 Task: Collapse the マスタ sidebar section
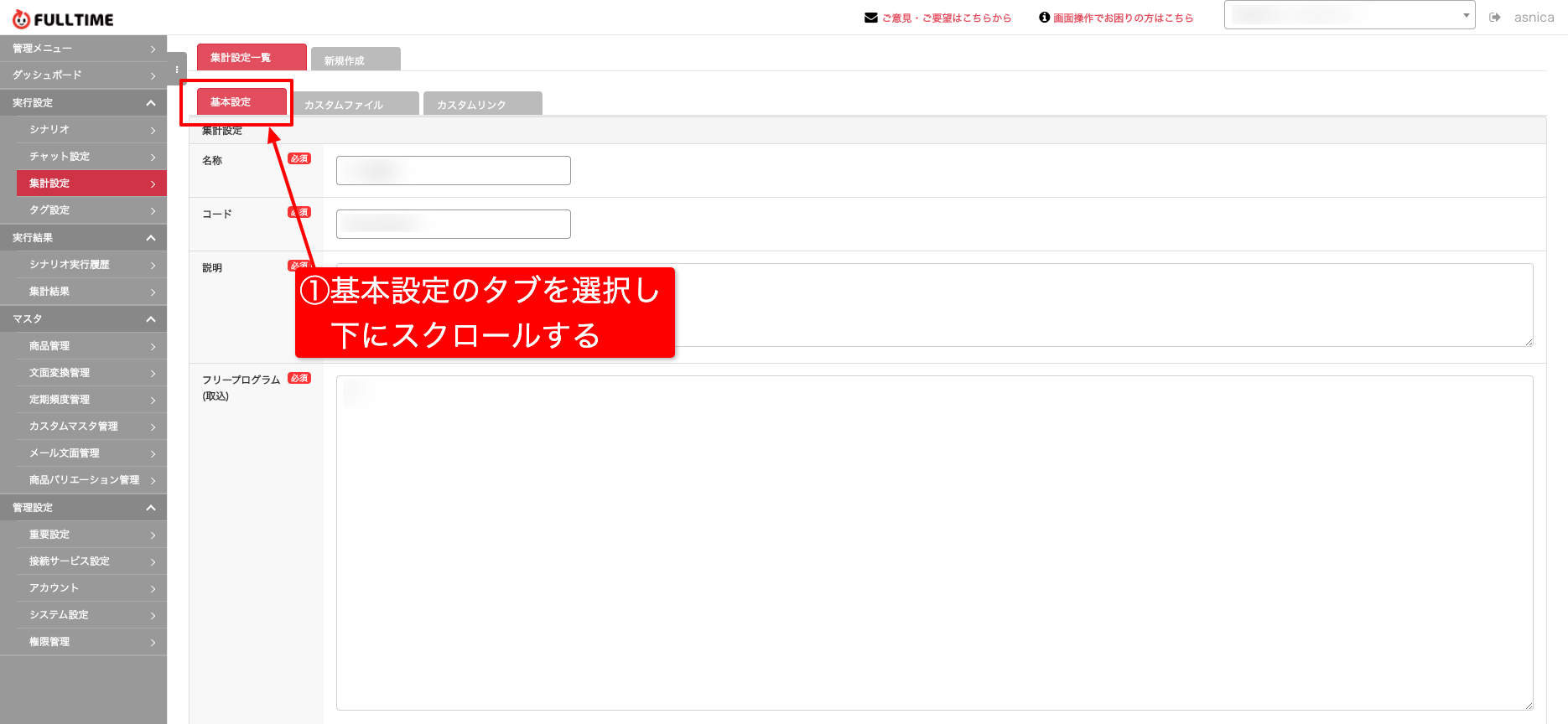click(84, 318)
